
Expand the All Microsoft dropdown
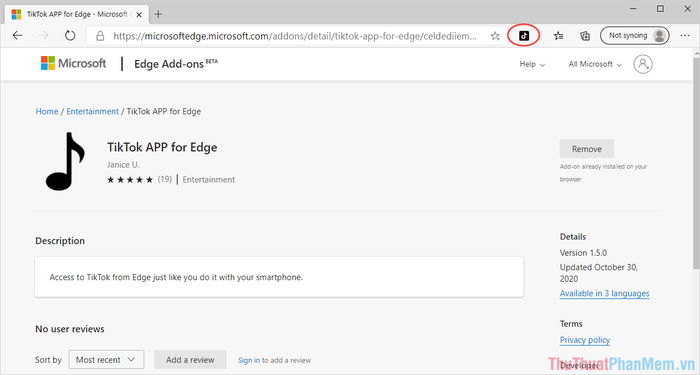595,64
